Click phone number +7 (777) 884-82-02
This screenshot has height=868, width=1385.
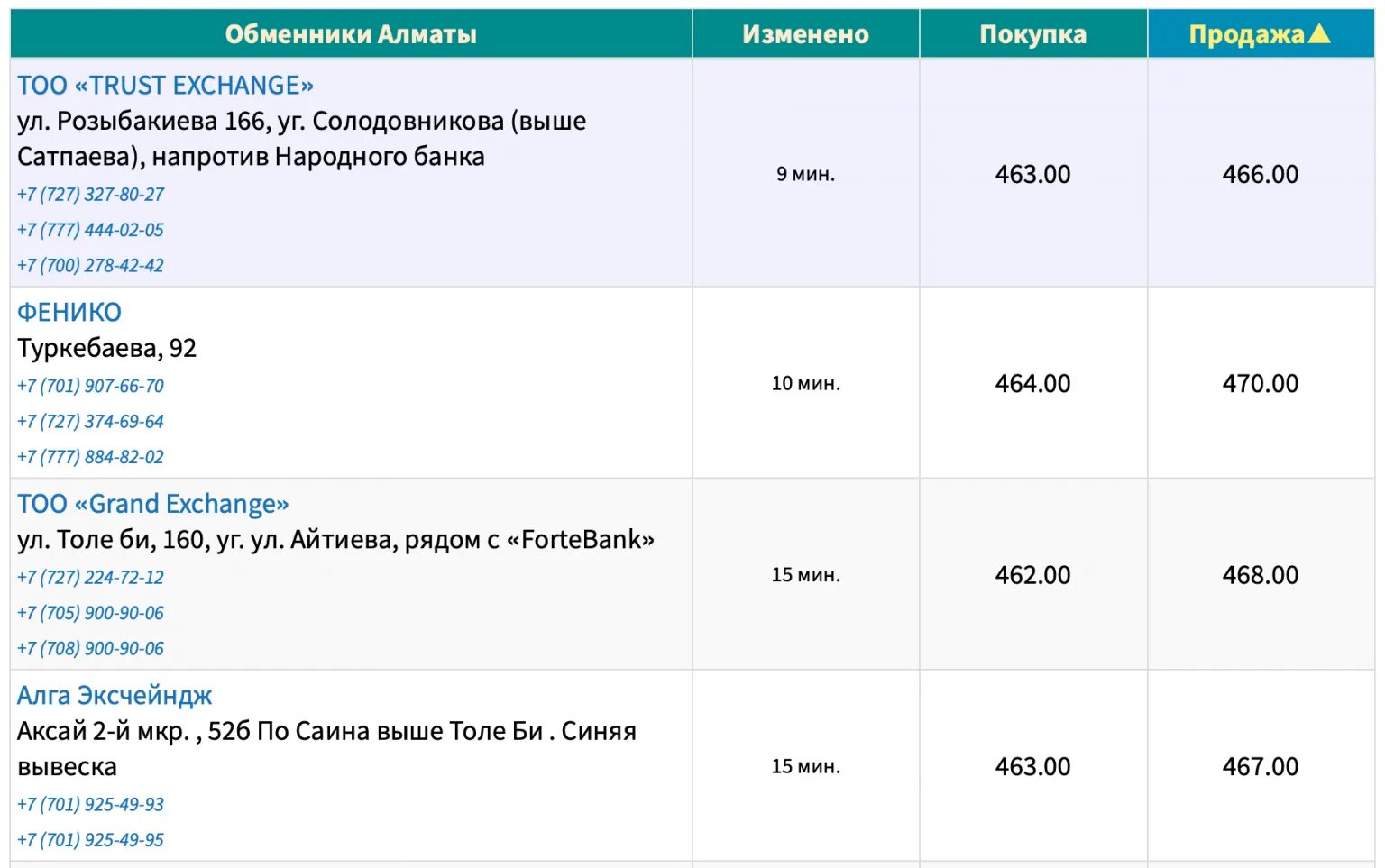(90, 457)
